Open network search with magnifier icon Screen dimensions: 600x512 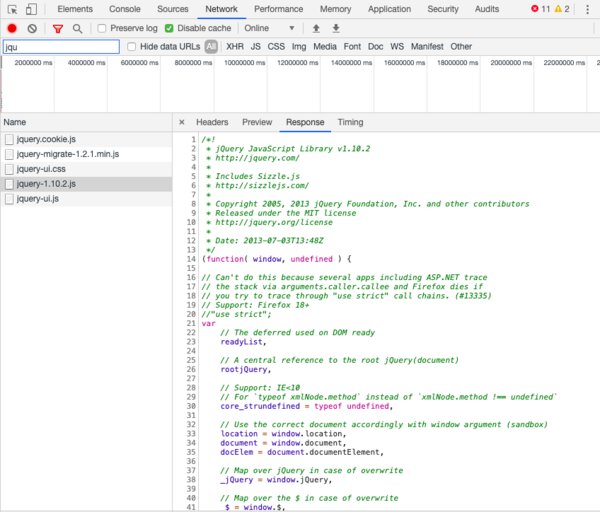[x=77, y=29]
